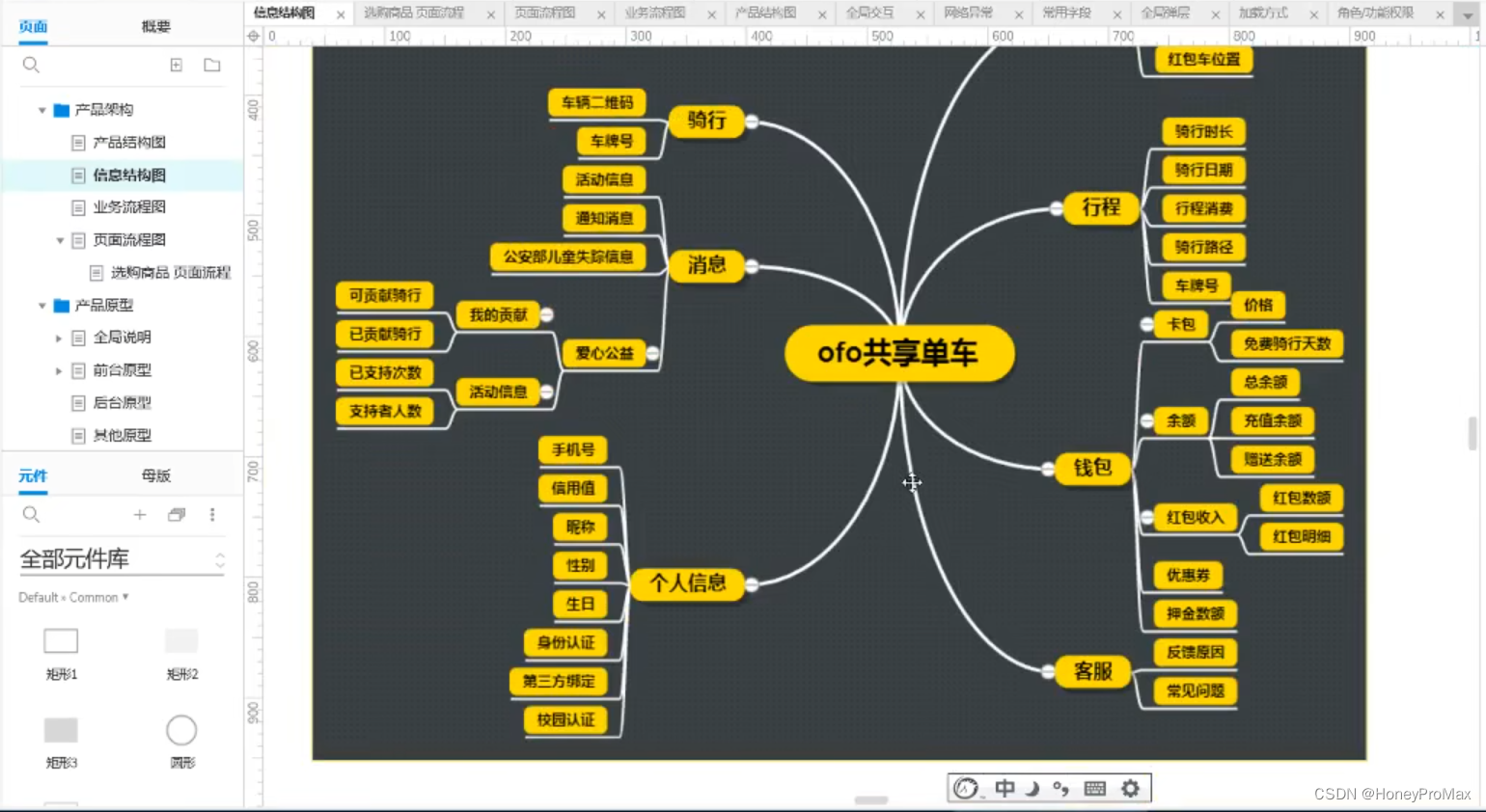Screen dimensions: 1486x812
Task: Select the 矩形2 rectangle widget
Action: coord(181,640)
